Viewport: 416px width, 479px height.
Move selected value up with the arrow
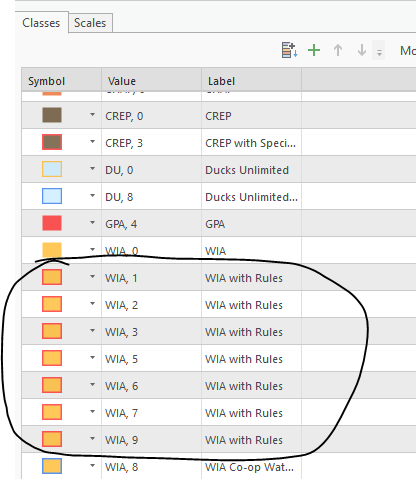[x=338, y=50]
